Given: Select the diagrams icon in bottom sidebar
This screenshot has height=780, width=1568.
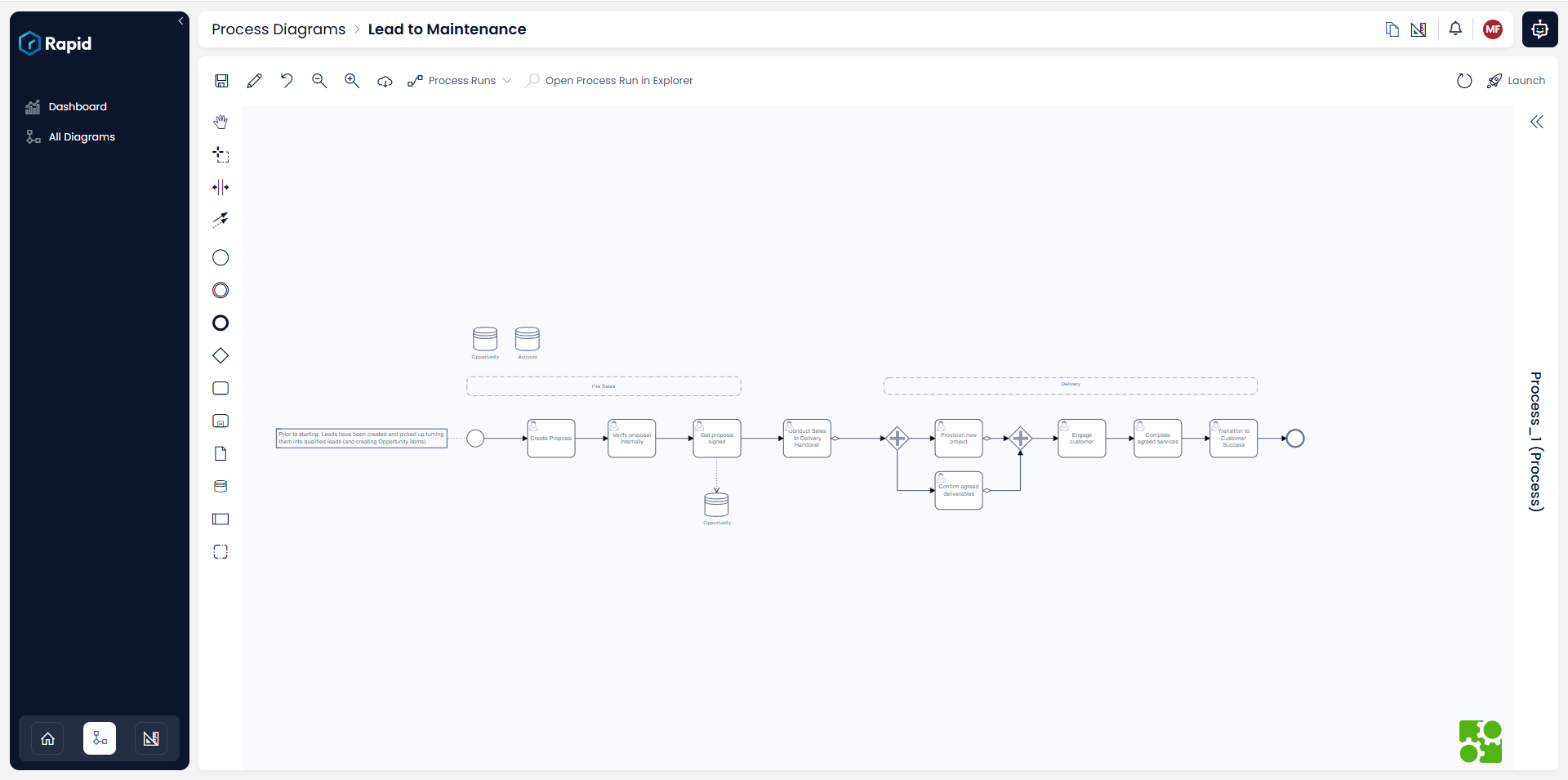Looking at the screenshot, I should [100, 738].
